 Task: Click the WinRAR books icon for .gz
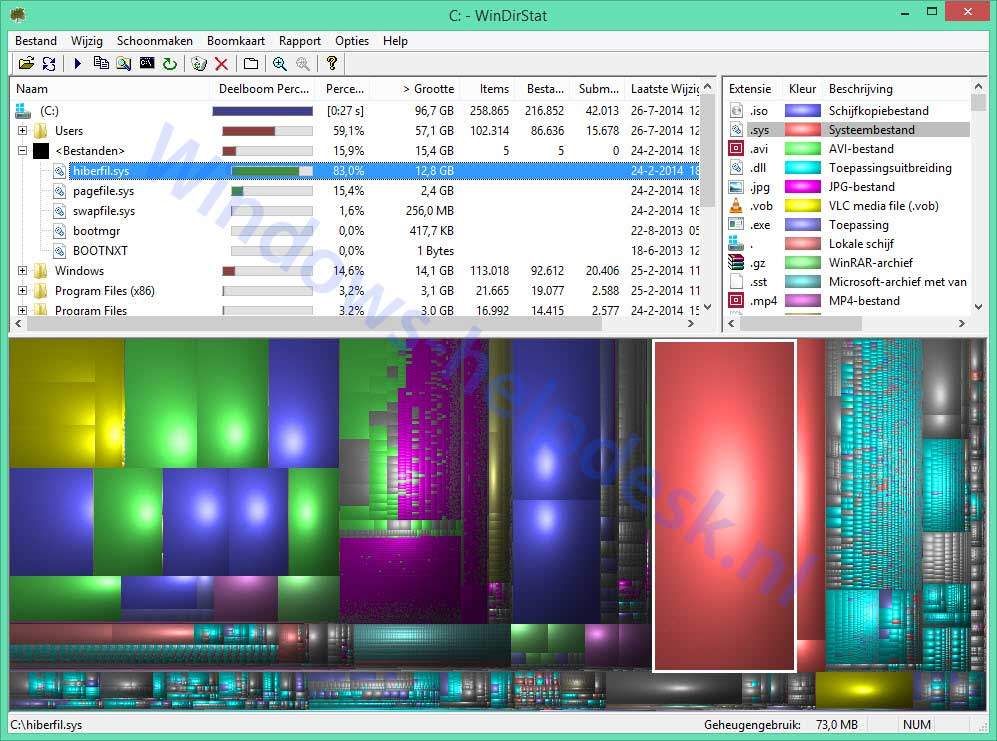(x=736, y=263)
